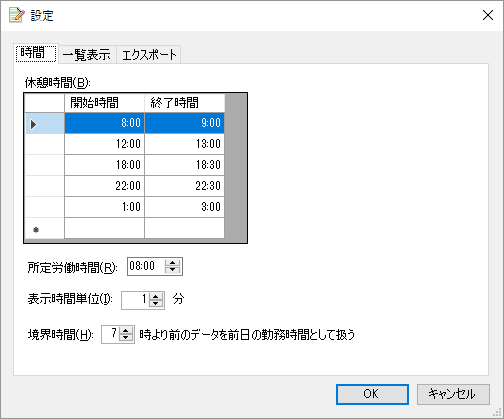504x419 pixels.
Task: Select the 18:30 end time cell
Action: point(184,165)
